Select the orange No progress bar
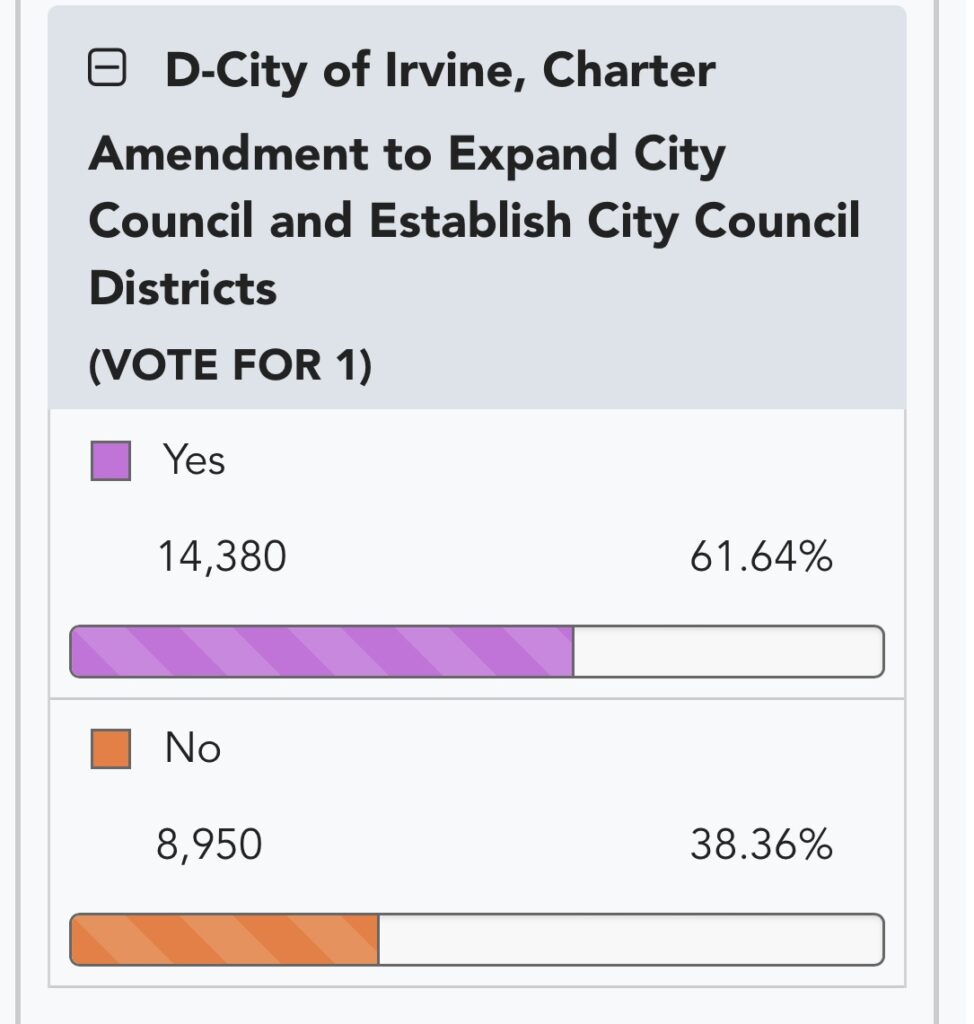The width and height of the screenshot is (974, 1024). click(224, 939)
